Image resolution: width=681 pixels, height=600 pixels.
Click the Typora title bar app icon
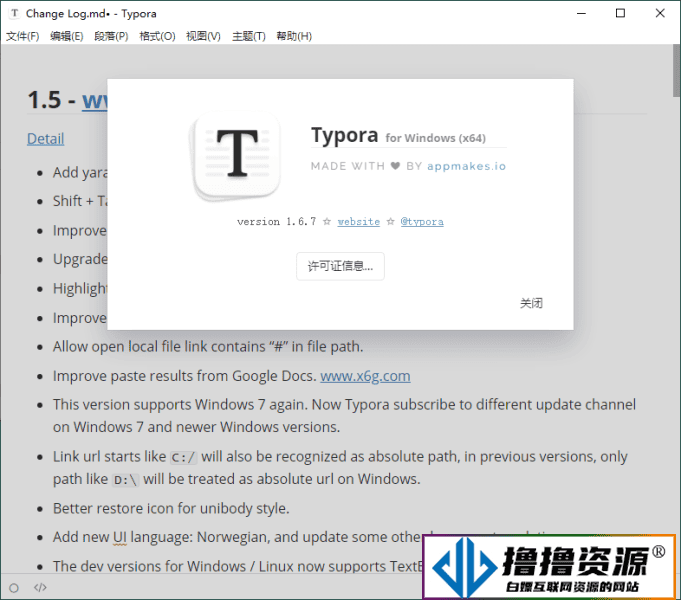(14, 13)
